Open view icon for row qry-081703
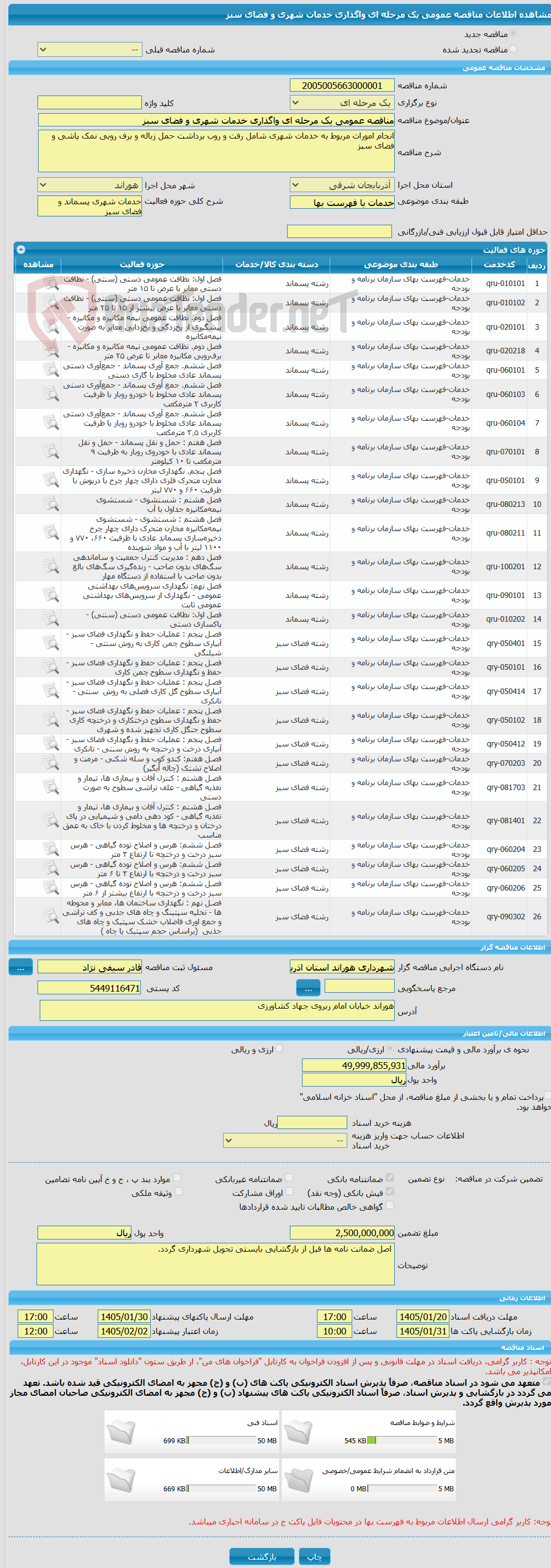The width and height of the screenshot is (551, 1568). [51, 787]
